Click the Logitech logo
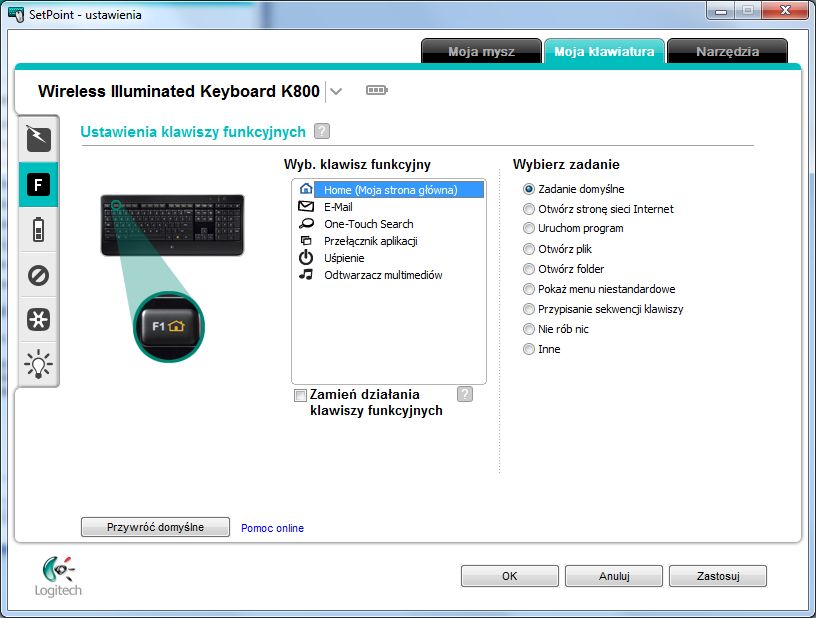 click(58, 576)
